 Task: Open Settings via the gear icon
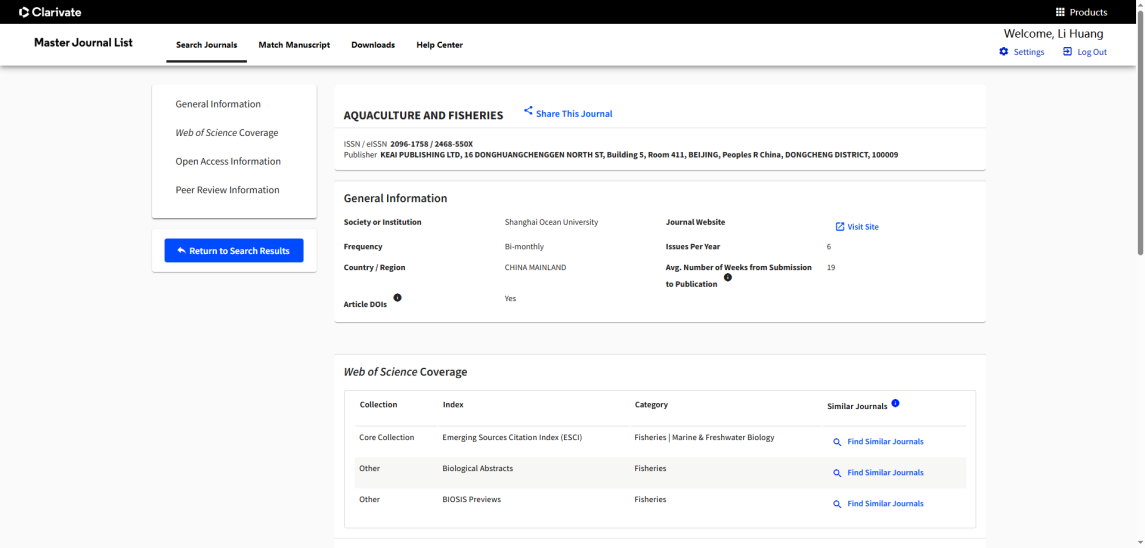click(1004, 52)
